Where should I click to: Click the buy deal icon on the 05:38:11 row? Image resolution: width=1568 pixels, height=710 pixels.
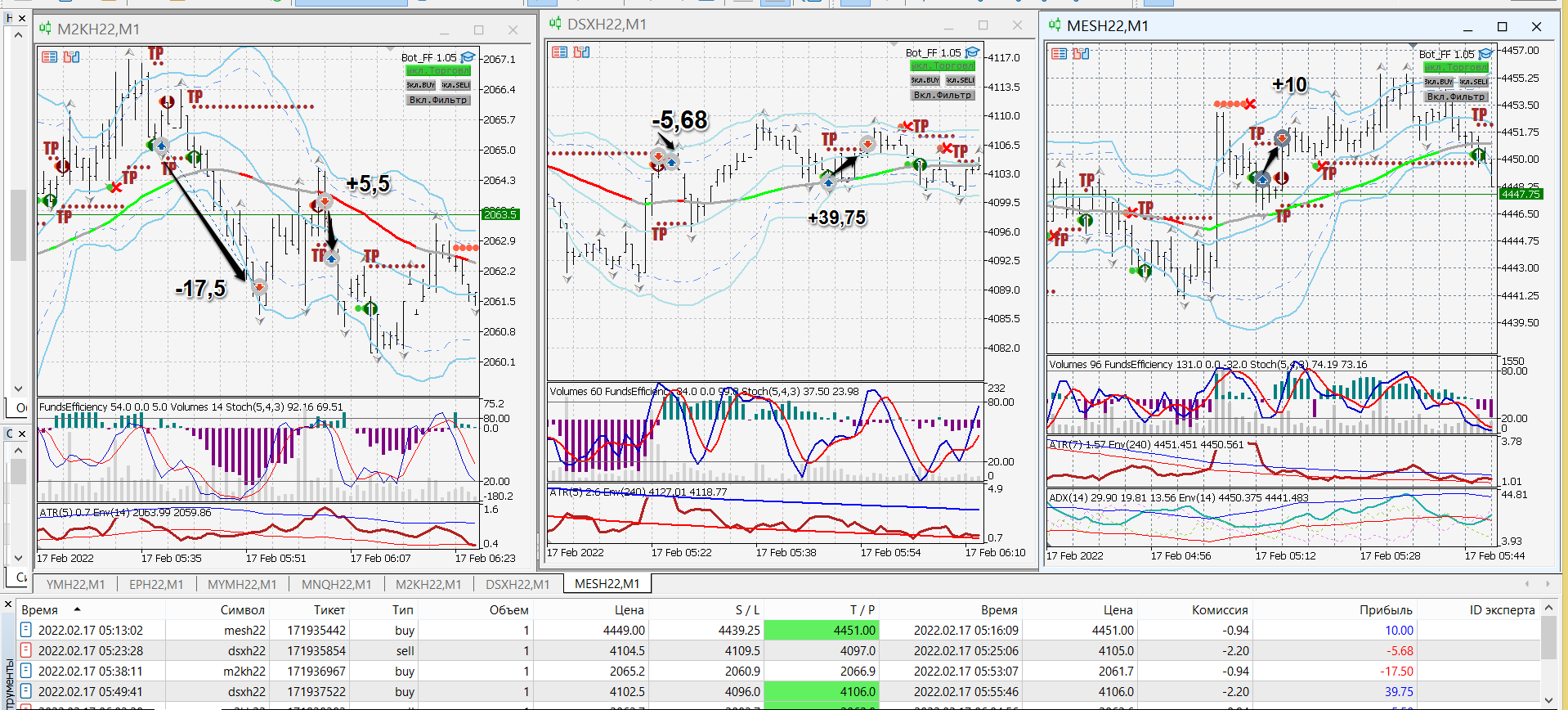(x=26, y=671)
